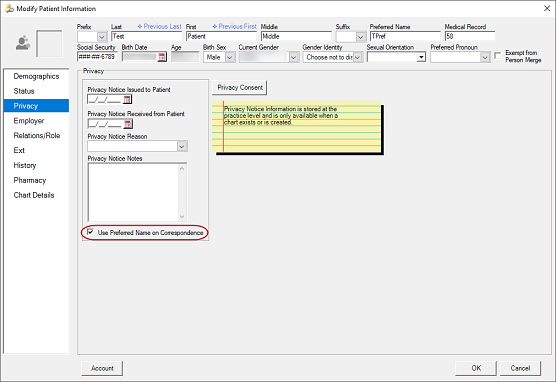Screen dimensions: 556x382
Task: Click the Privacy Notice Notes text area
Action: [133, 192]
